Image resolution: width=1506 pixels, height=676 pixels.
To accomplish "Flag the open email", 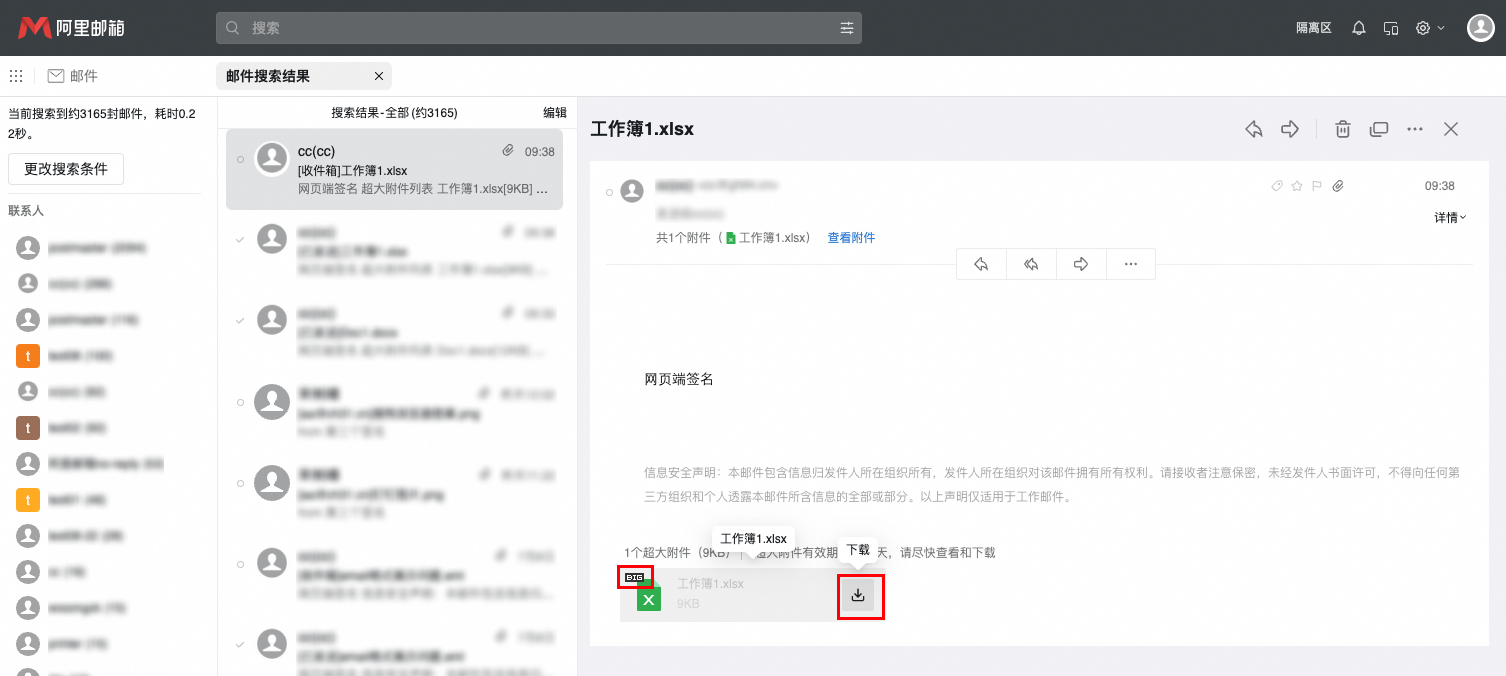I will (1316, 185).
